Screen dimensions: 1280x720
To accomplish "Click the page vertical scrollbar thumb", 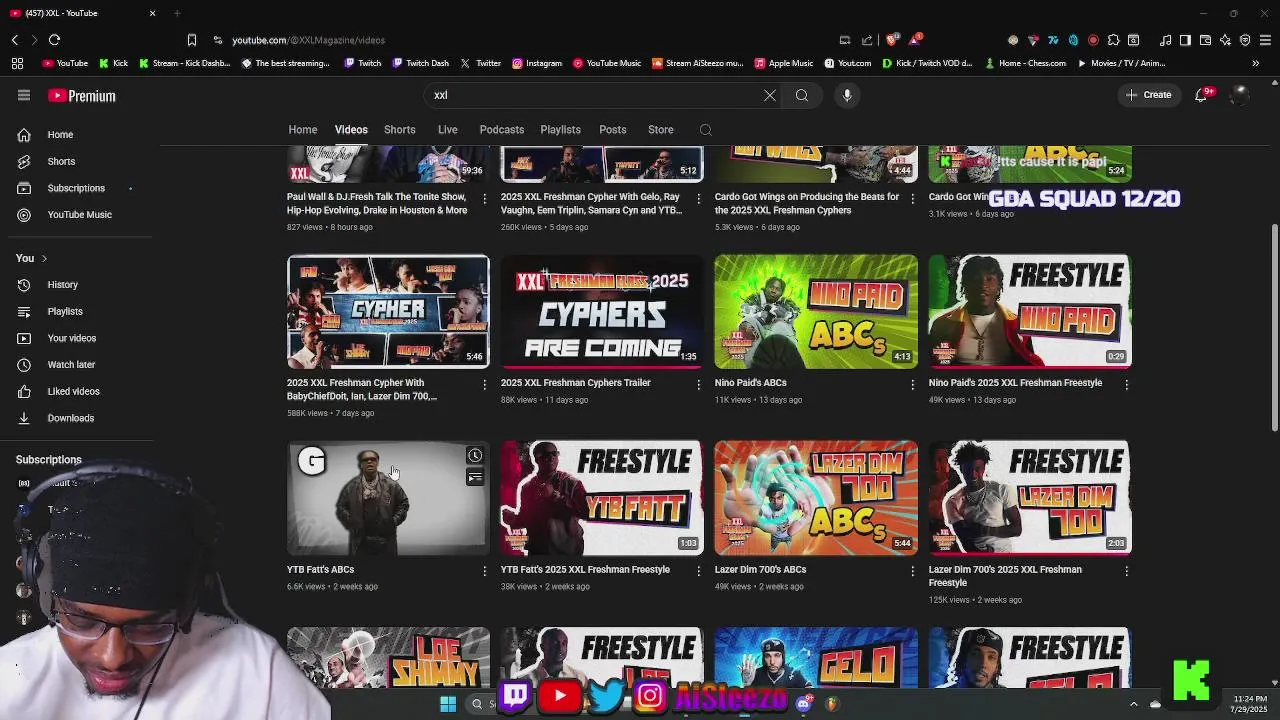I will [x=1274, y=328].
